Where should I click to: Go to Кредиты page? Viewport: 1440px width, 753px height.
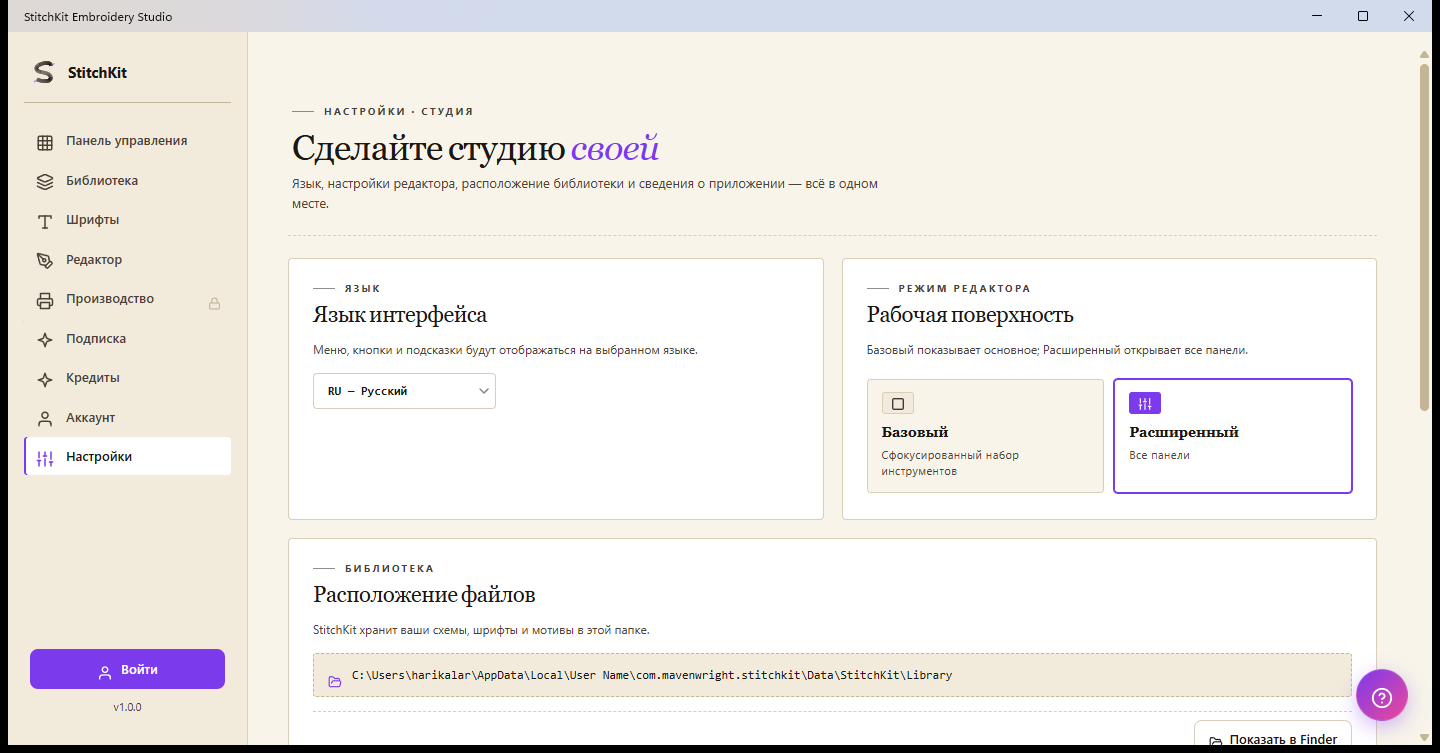(128, 378)
